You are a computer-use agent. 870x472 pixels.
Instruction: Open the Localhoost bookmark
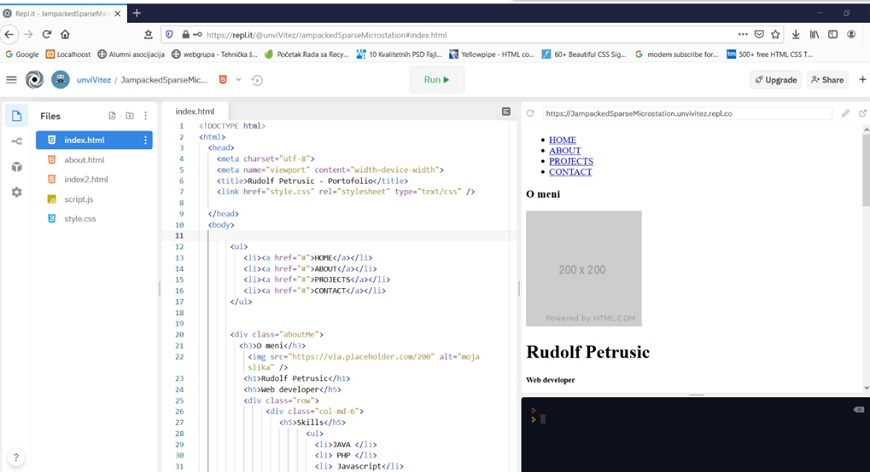point(68,54)
